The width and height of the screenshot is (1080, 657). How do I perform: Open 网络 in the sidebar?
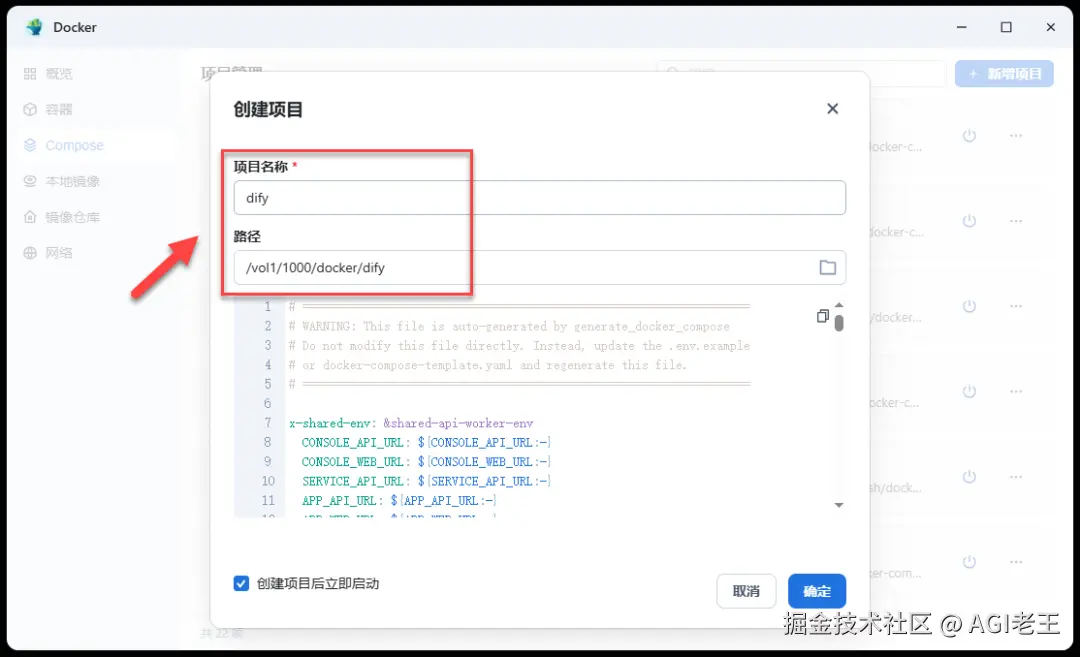[x=59, y=253]
